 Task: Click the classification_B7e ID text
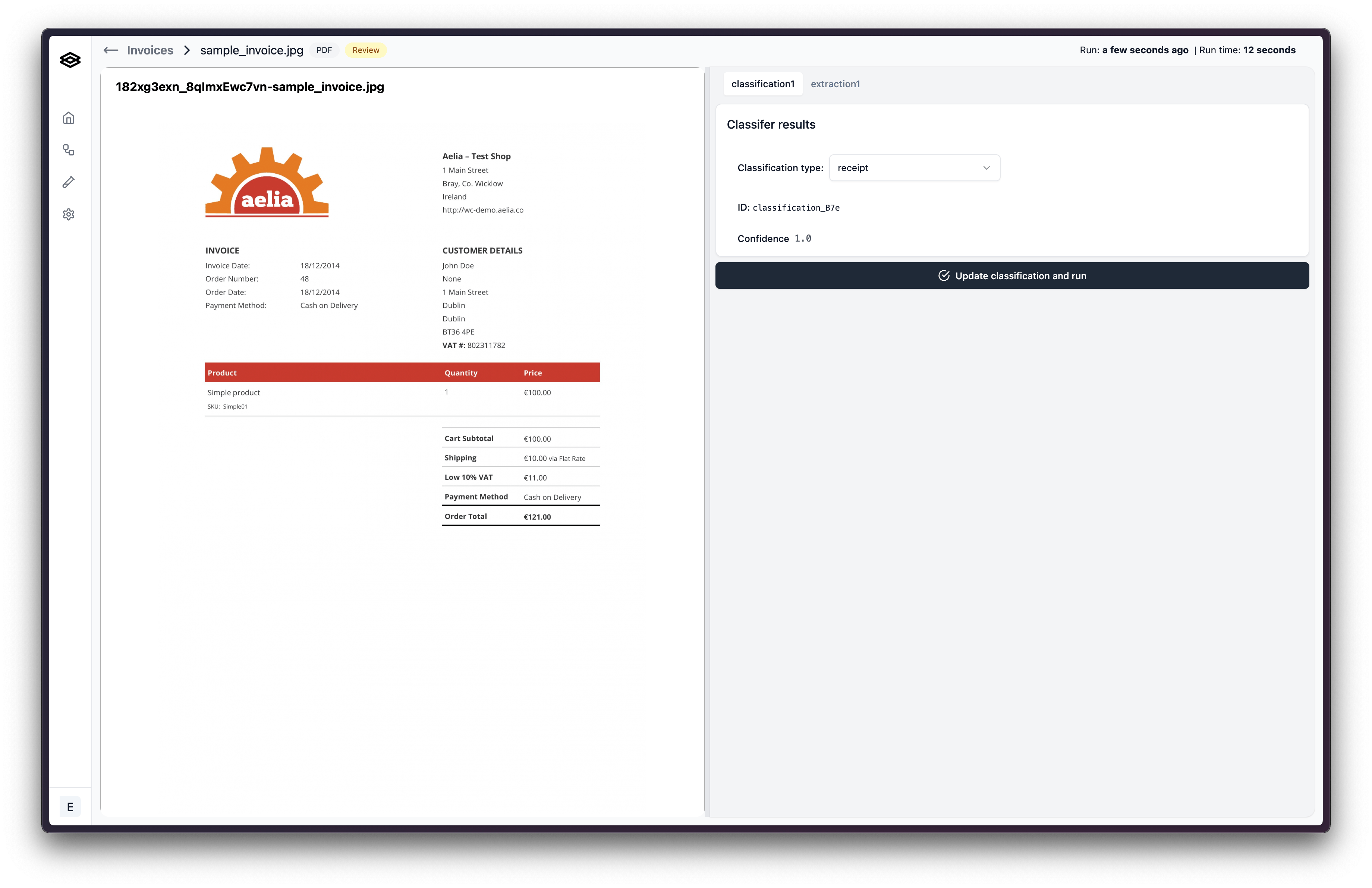796,208
